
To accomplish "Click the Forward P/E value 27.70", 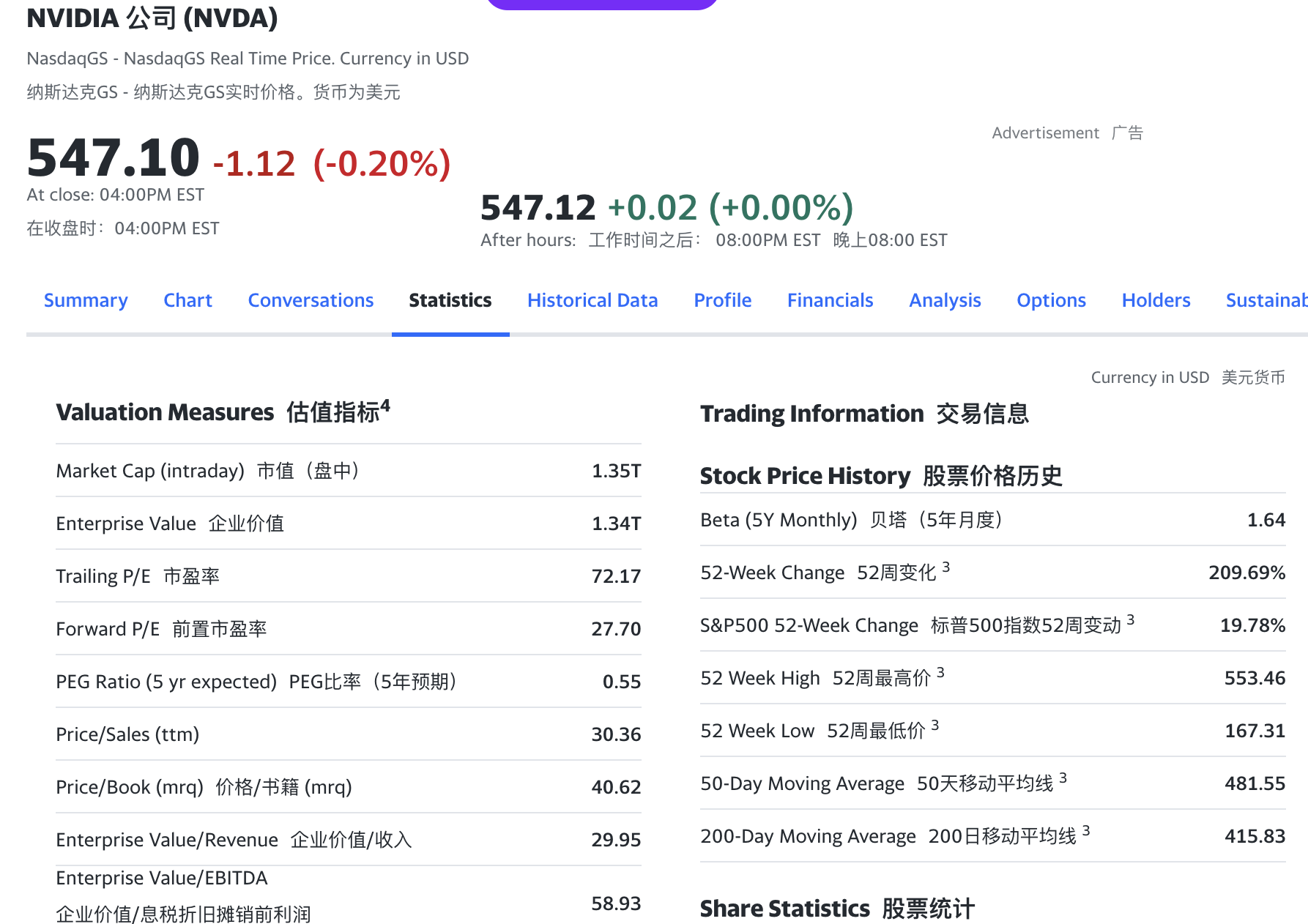I will (x=616, y=629).
